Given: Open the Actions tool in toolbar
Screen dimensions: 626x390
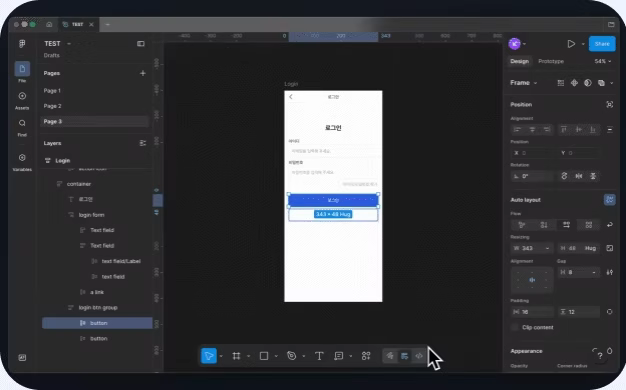Looking at the screenshot, I should pyautogui.click(x=366, y=356).
